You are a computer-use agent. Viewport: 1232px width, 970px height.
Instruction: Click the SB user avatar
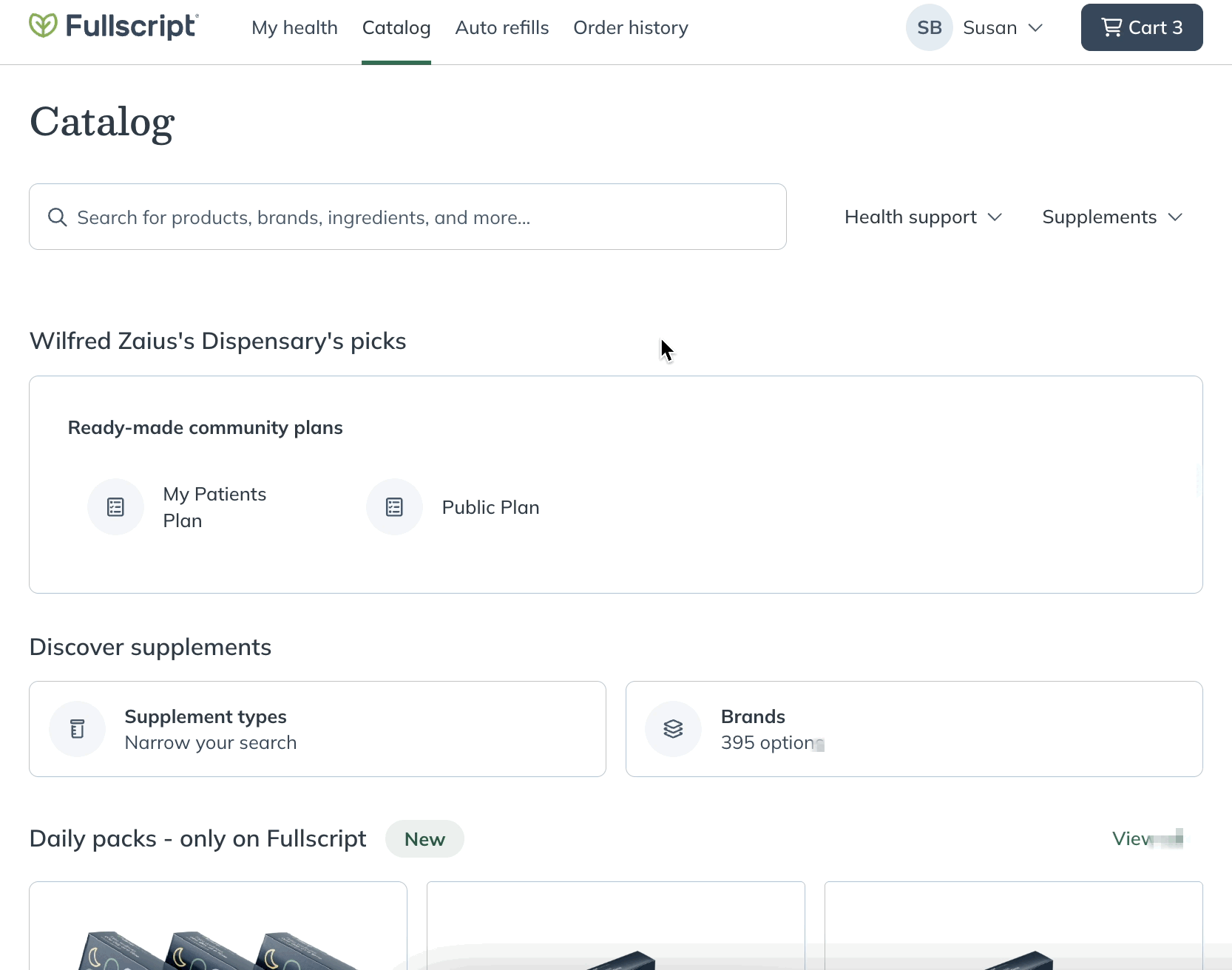click(929, 27)
